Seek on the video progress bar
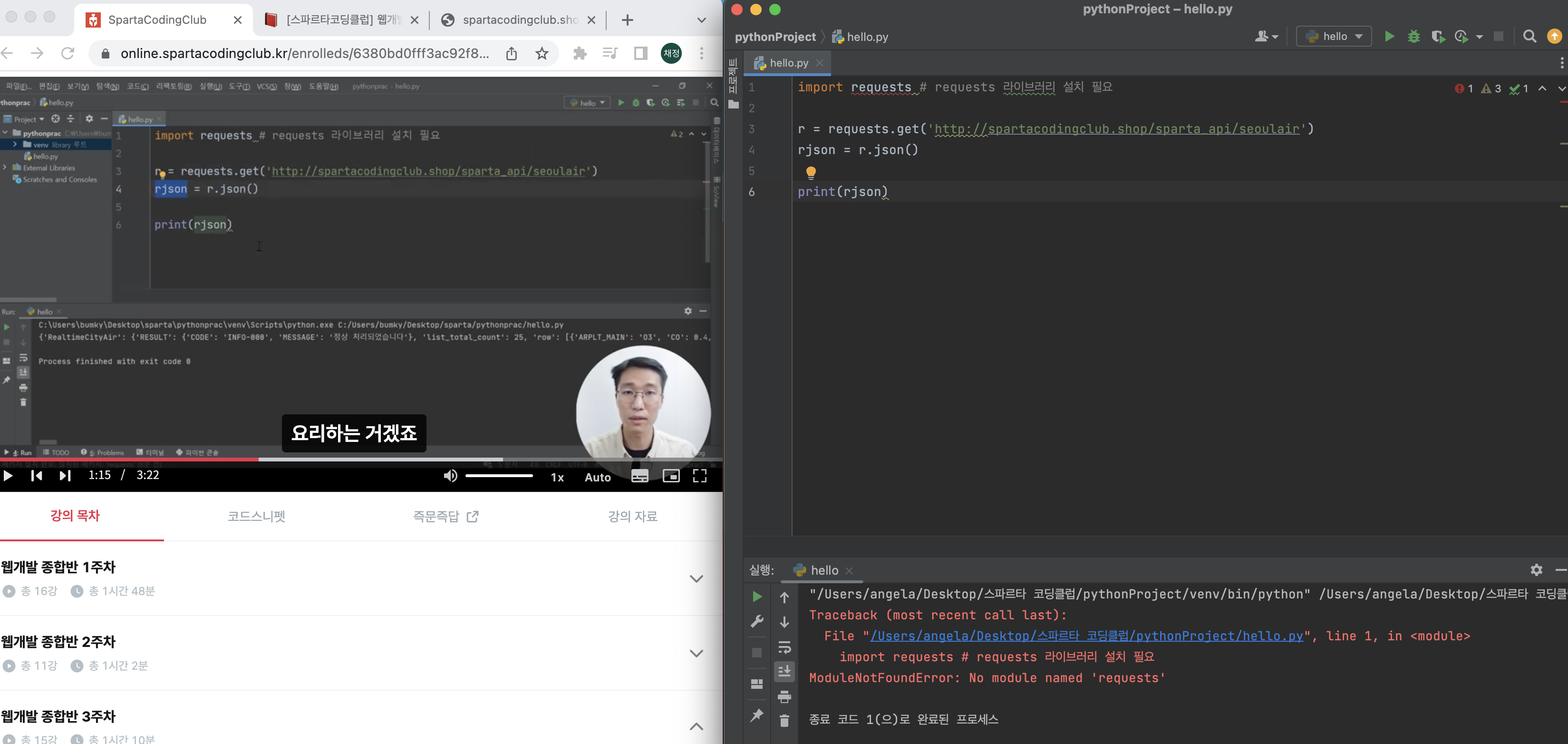 pos(361,459)
